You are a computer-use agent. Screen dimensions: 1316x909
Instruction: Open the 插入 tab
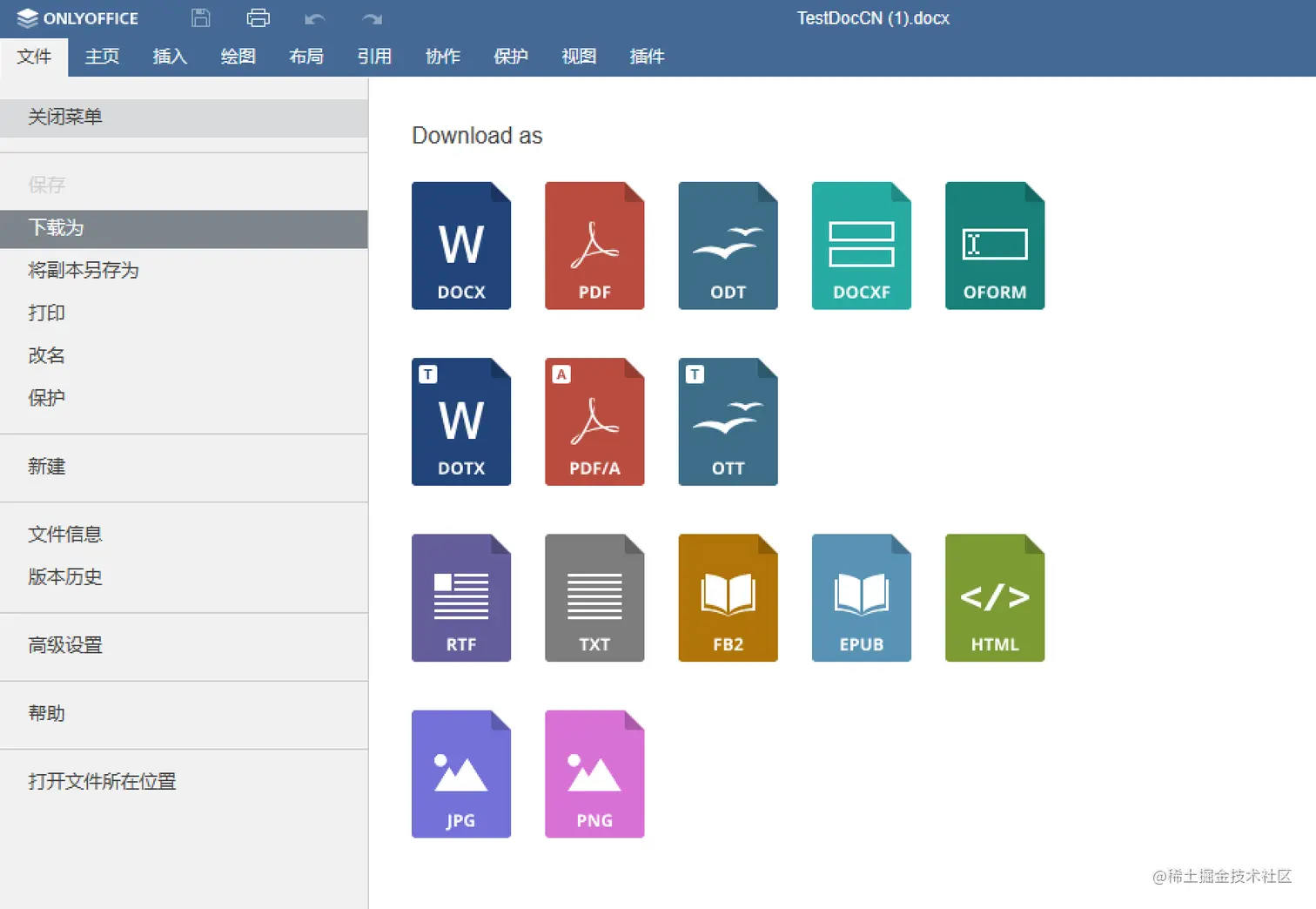click(170, 57)
